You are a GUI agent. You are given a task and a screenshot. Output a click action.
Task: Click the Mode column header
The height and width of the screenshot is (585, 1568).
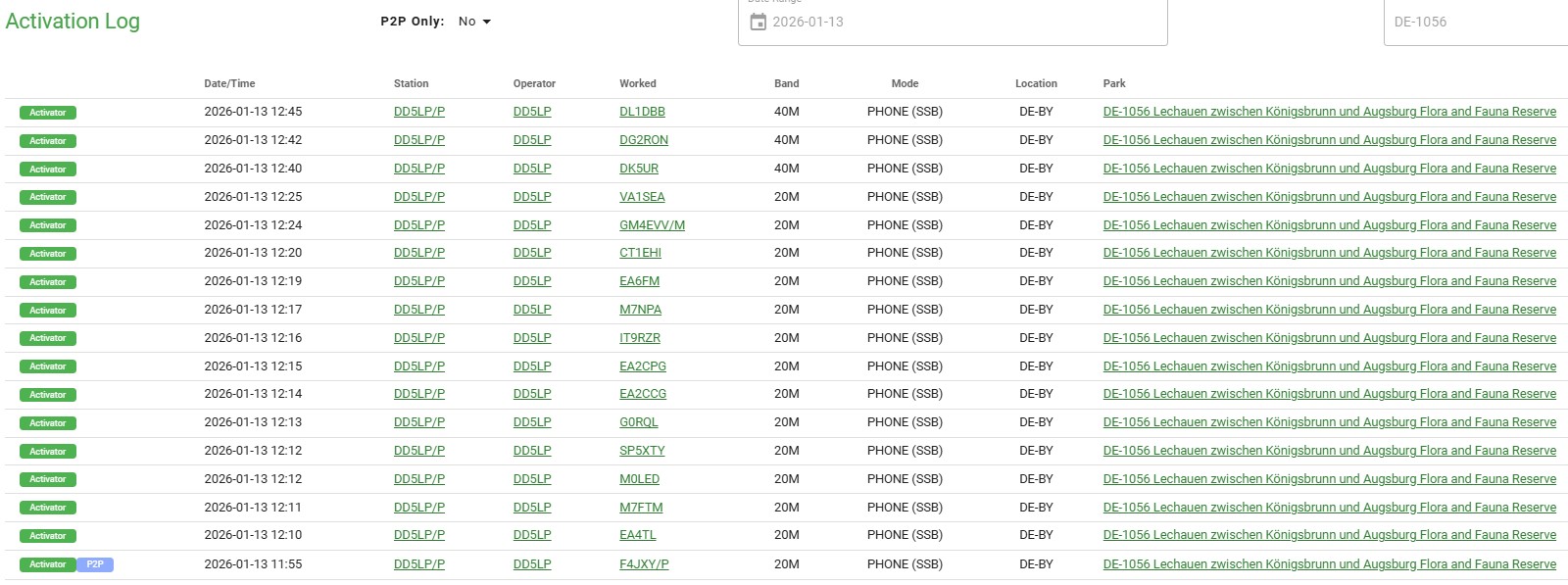point(905,84)
